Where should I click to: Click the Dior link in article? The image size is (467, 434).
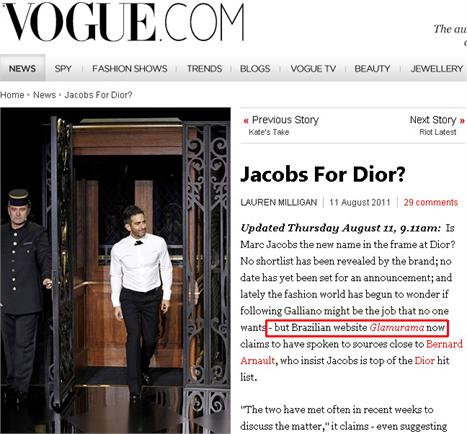point(425,361)
